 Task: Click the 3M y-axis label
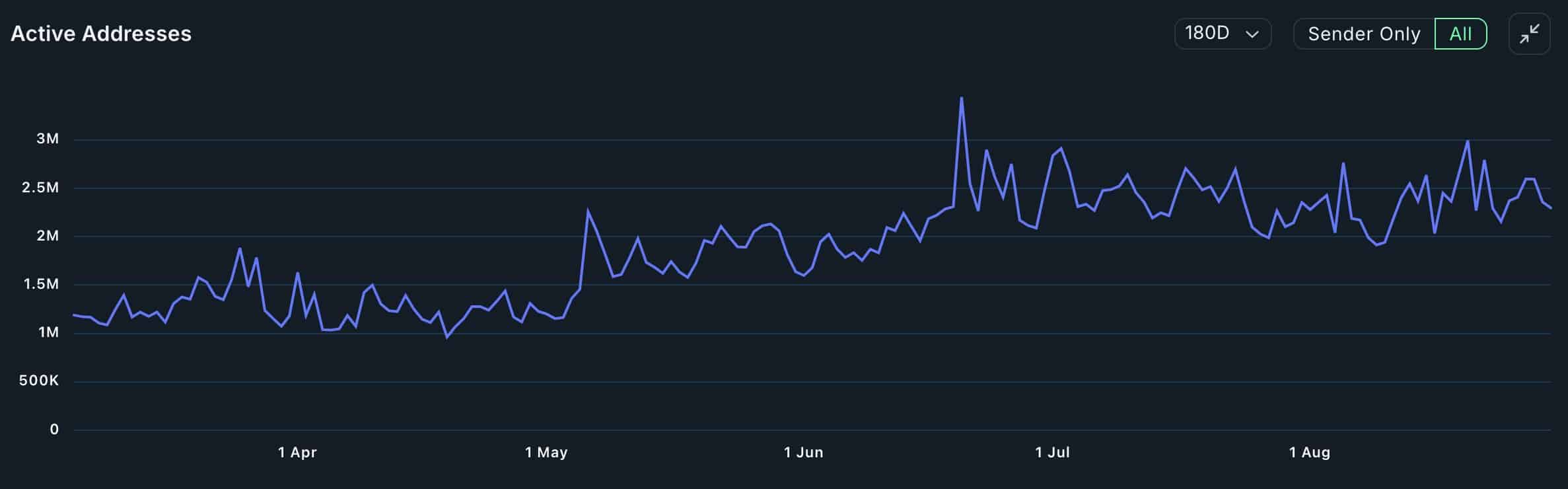pos(48,139)
